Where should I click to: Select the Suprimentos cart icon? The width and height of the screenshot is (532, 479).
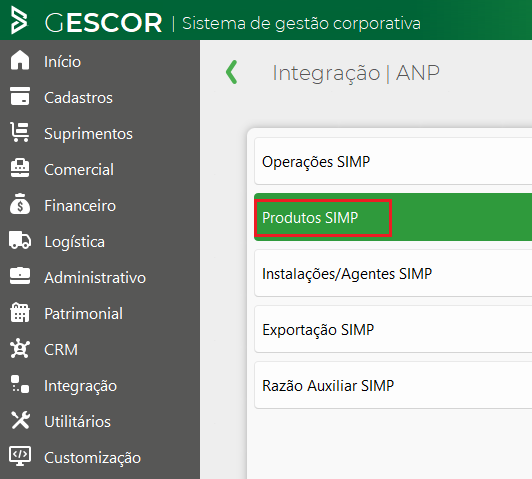pos(20,132)
